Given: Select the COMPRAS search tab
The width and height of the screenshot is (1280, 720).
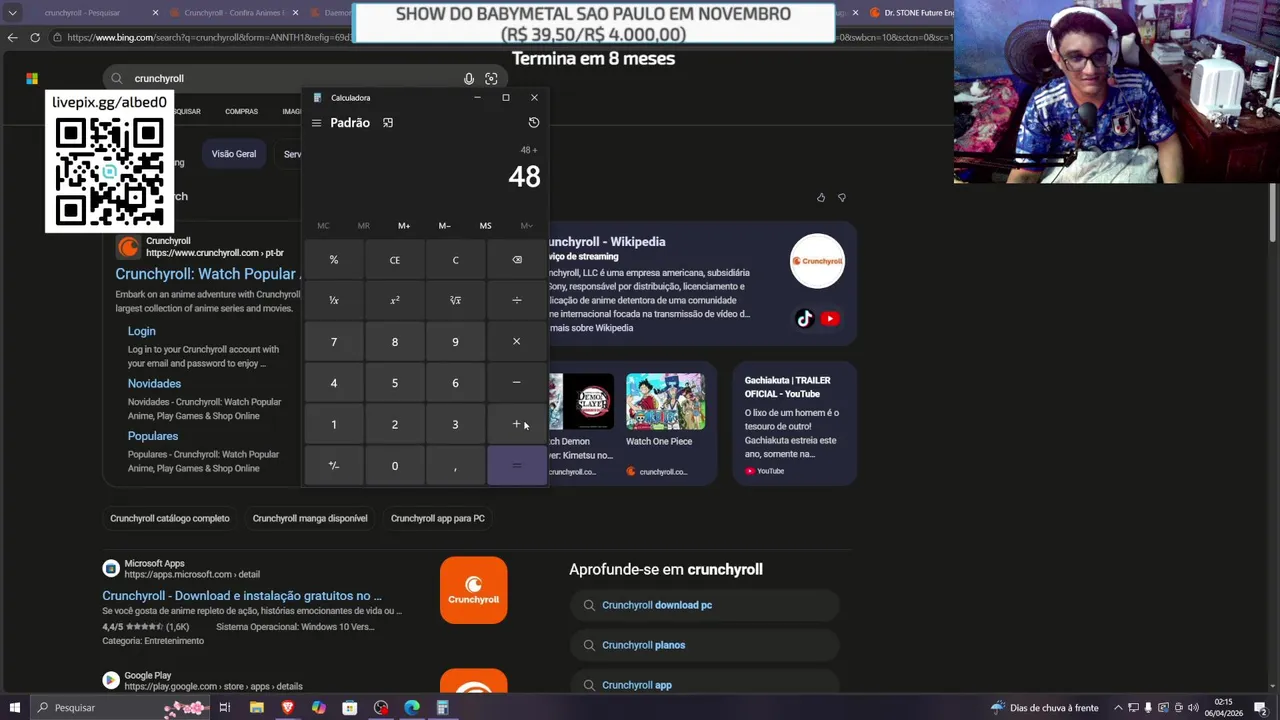Looking at the screenshot, I should coord(241,111).
